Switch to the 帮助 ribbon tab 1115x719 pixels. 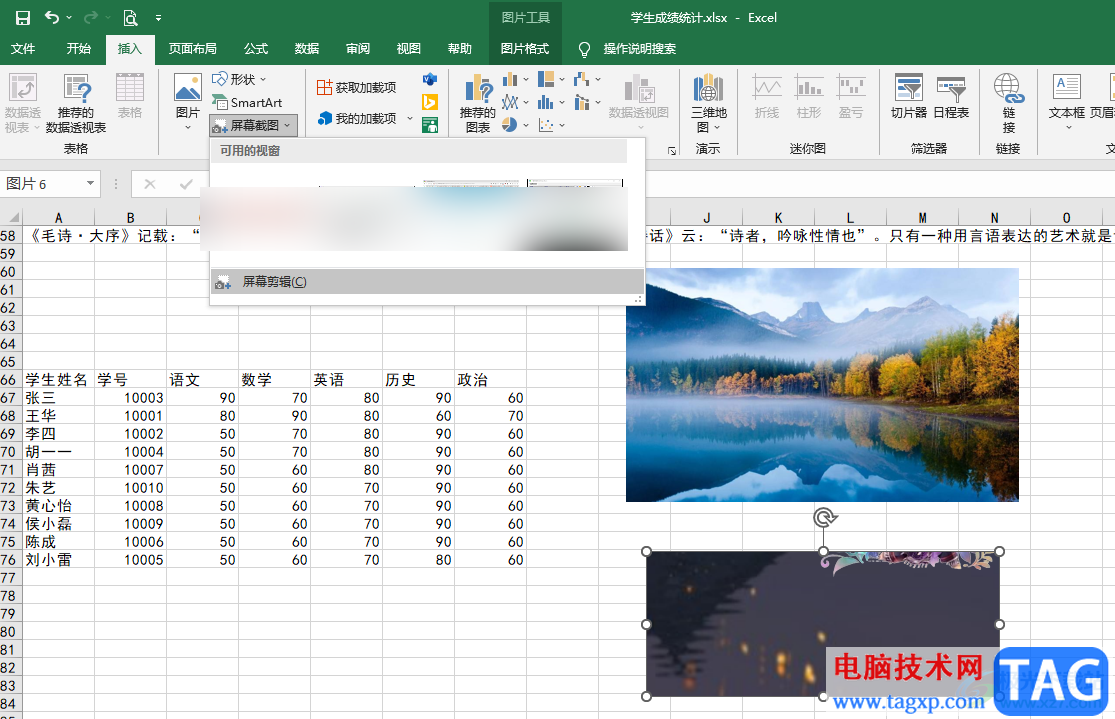pos(459,48)
